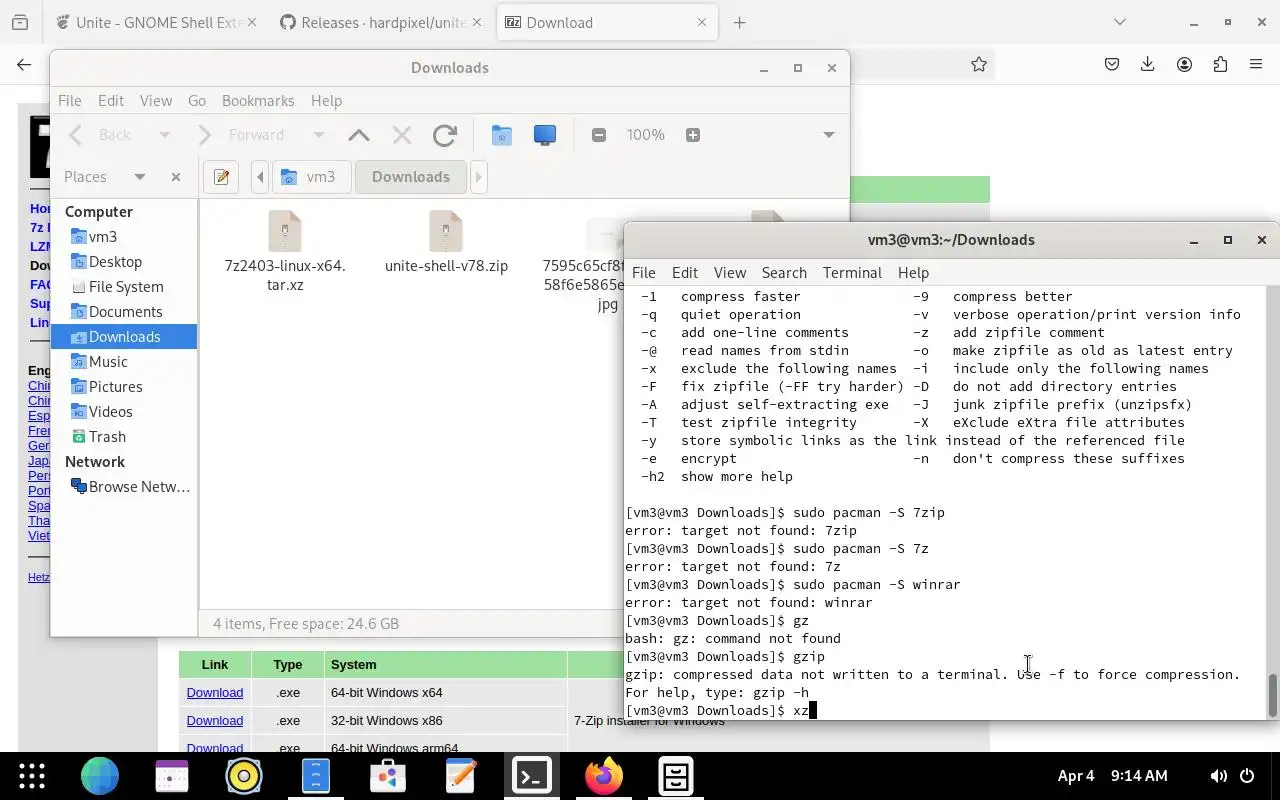Open the calendar app from taskbar

coord(172,776)
